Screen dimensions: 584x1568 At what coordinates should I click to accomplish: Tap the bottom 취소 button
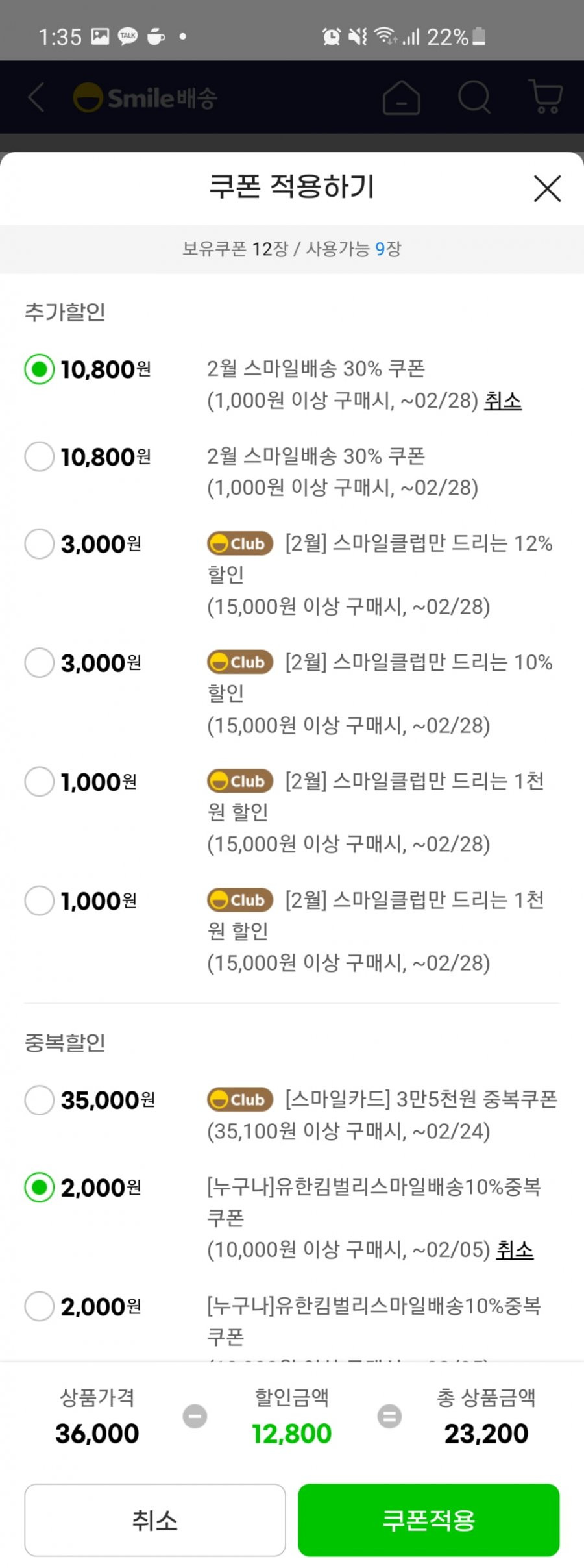click(x=155, y=1520)
